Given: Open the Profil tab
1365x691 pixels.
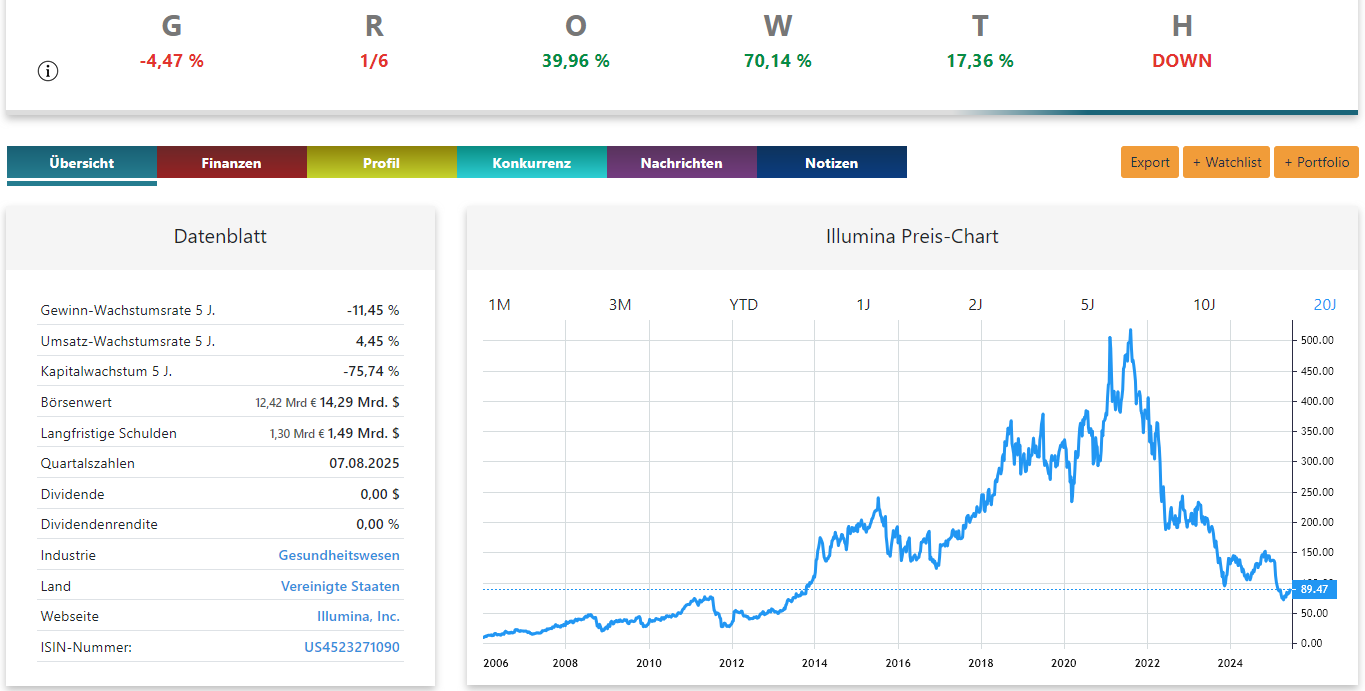Looking at the screenshot, I should pyautogui.click(x=382, y=163).
